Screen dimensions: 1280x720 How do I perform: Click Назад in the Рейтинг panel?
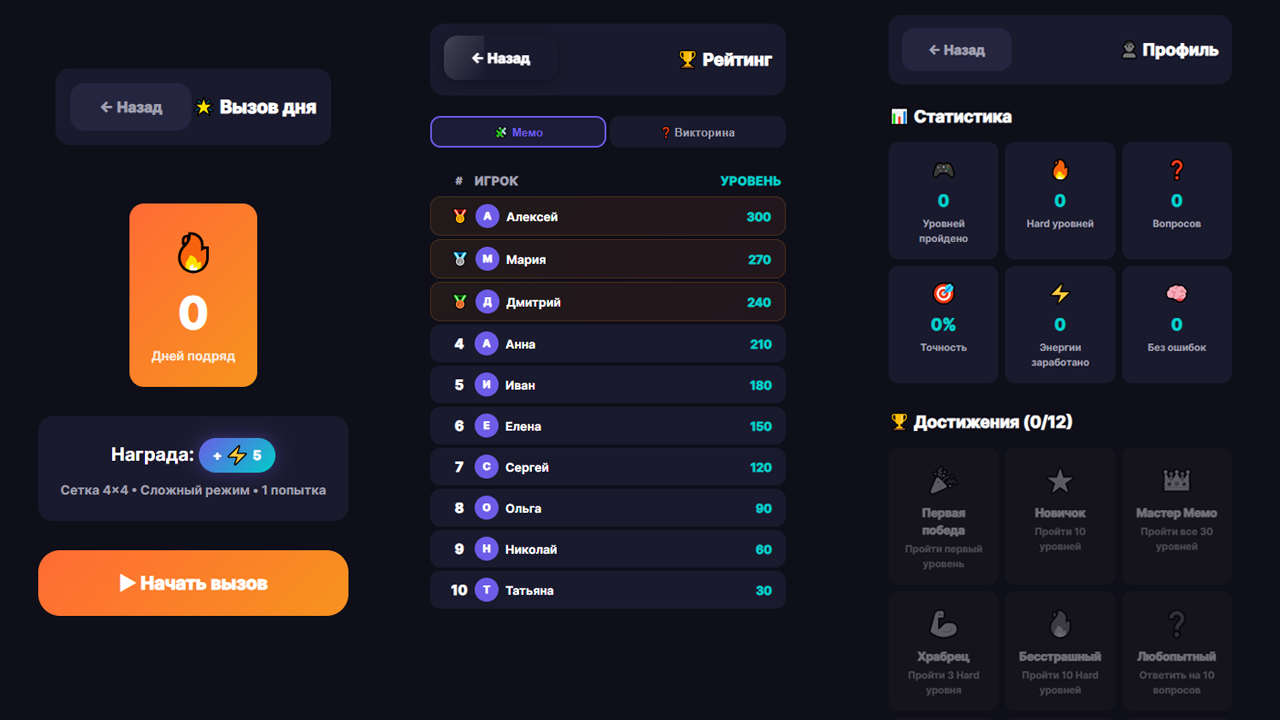pyautogui.click(x=500, y=57)
